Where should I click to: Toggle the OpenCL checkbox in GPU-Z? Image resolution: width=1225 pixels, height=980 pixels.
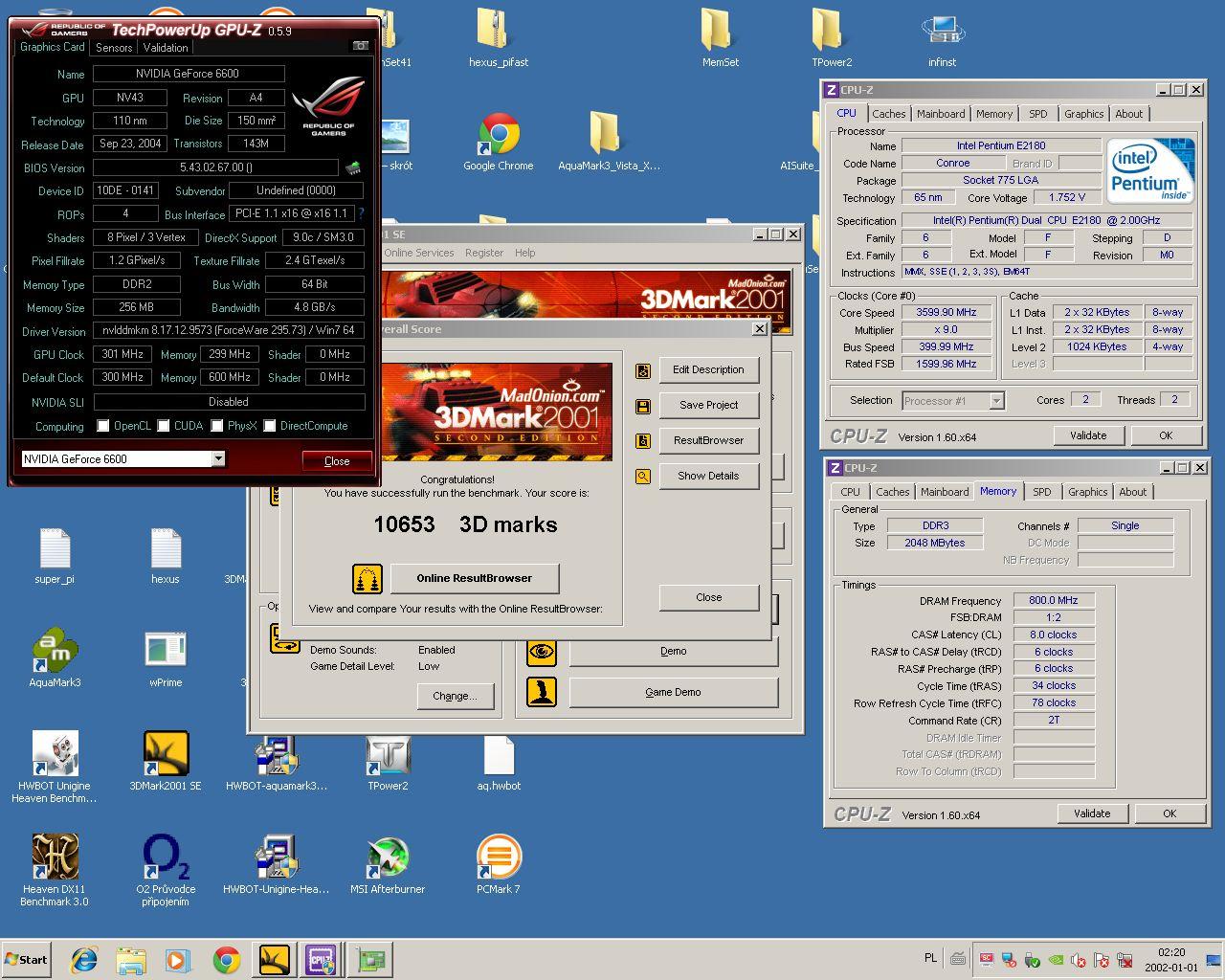coord(103,426)
